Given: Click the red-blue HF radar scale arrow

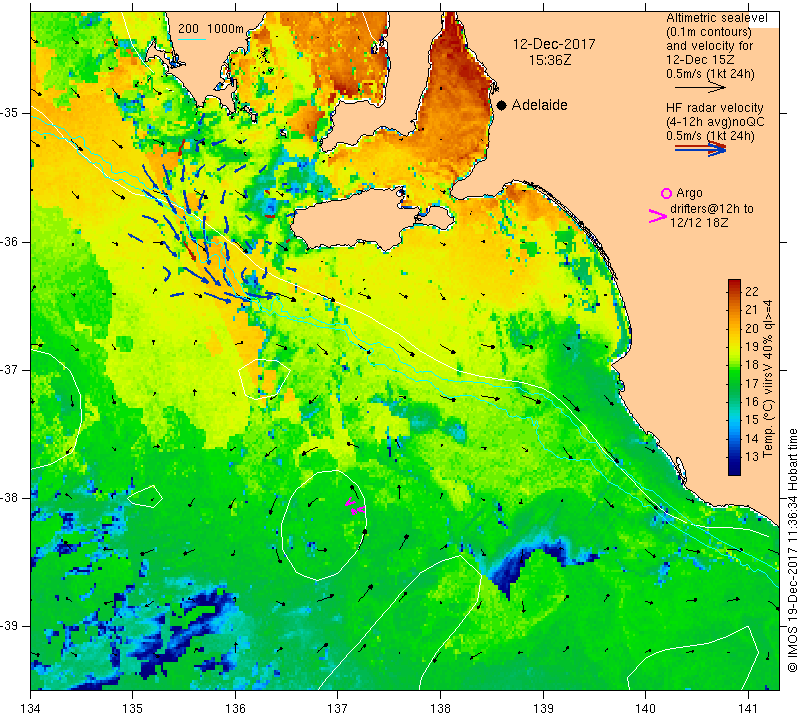Looking at the screenshot, I should point(701,149).
